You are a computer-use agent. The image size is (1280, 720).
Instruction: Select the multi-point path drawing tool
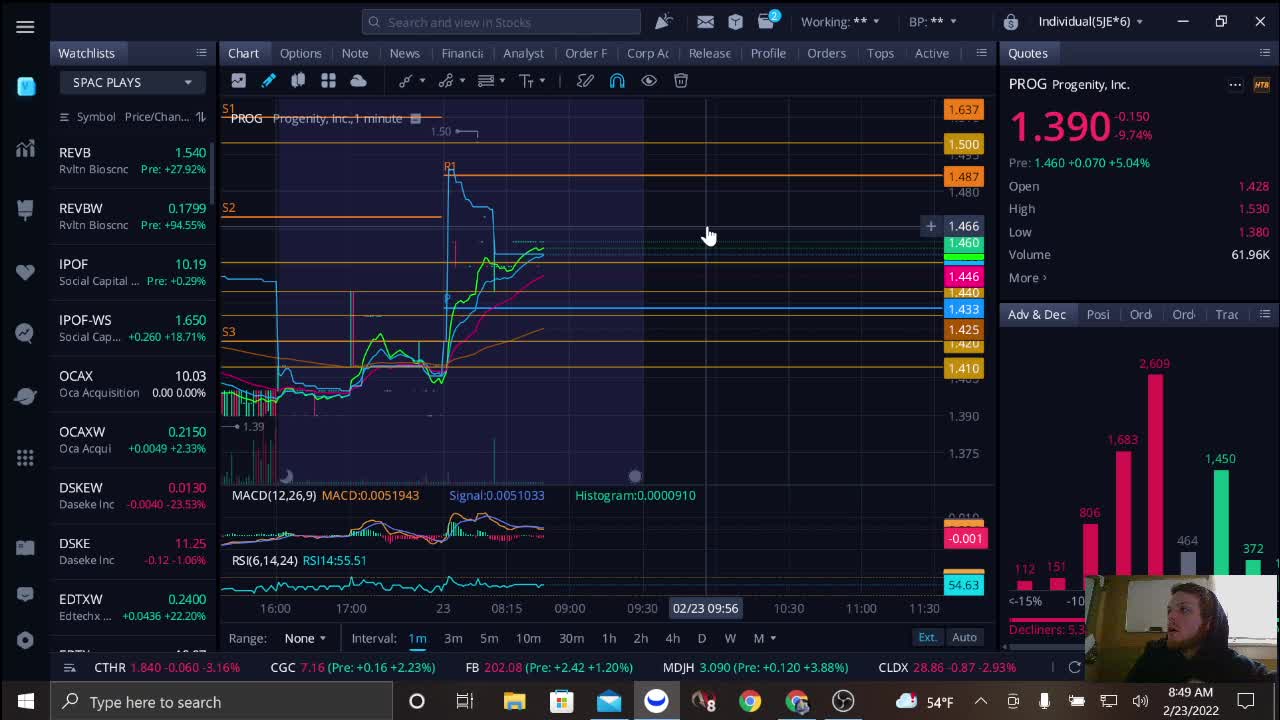tap(445, 81)
